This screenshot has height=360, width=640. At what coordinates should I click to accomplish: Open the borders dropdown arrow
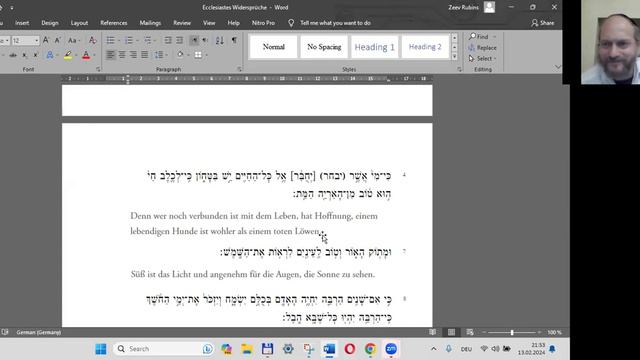207,55
